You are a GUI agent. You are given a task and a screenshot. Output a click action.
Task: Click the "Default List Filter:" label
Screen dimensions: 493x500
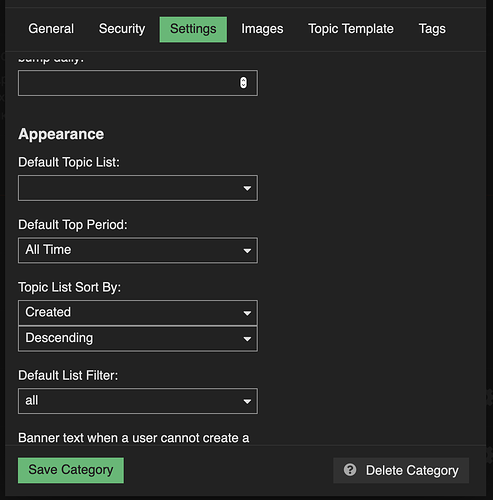[68, 376]
